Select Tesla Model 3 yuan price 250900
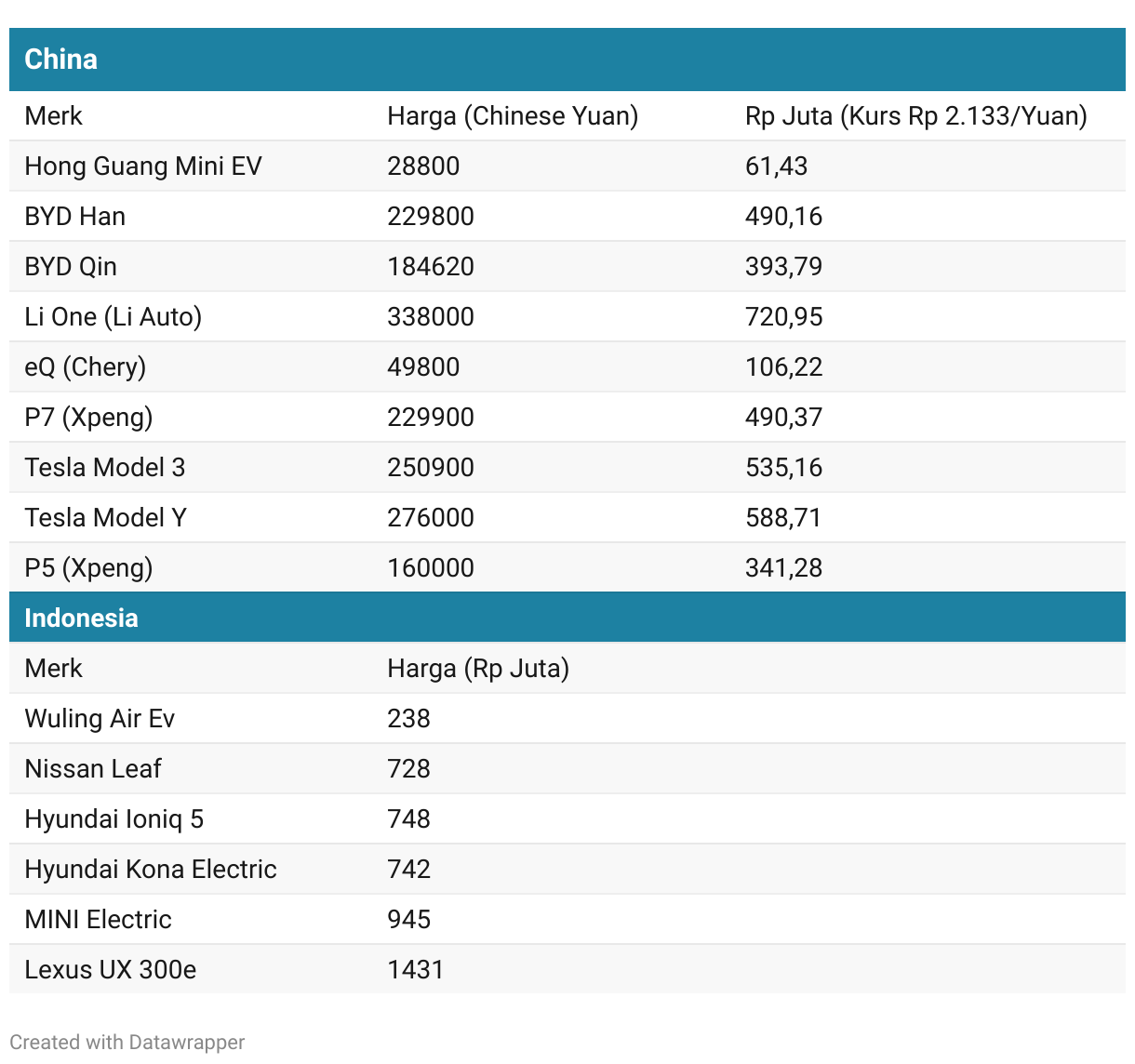 pos(431,468)
